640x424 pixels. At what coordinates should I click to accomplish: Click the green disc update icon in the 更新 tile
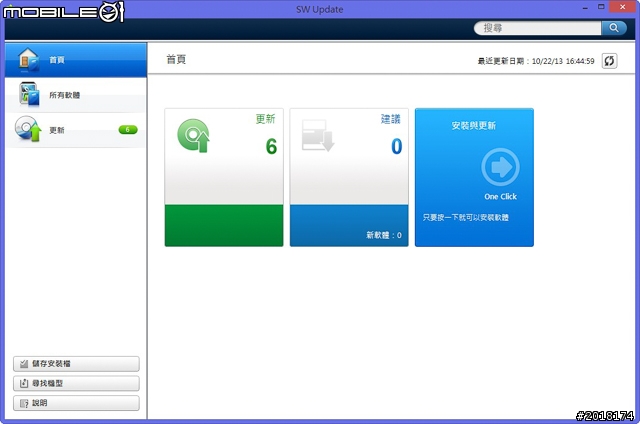[193, 135]
